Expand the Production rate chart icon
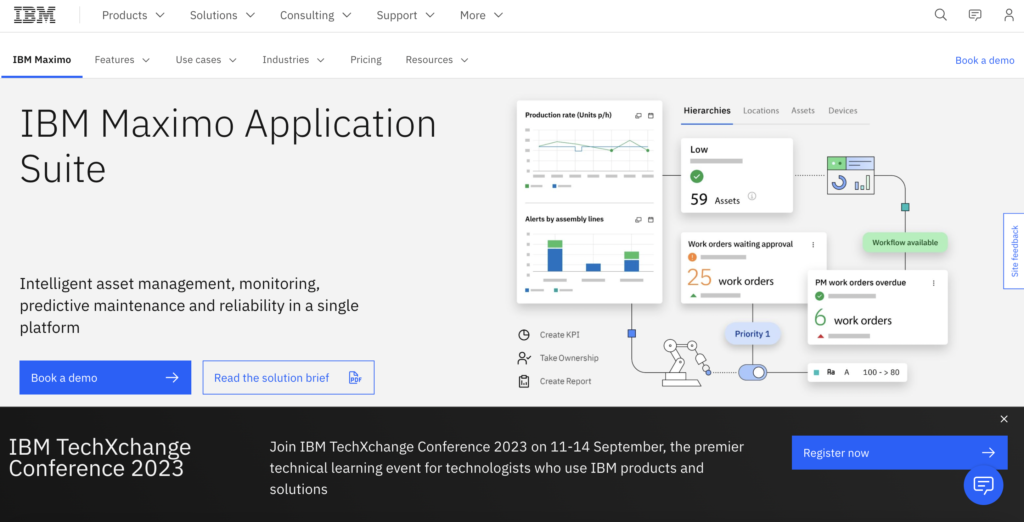 pyautogui.click(x=638, y=116)
